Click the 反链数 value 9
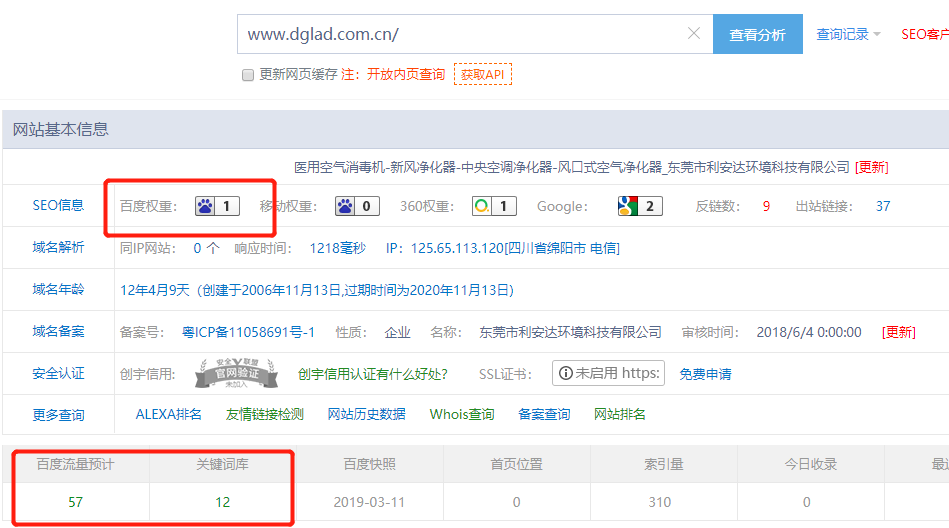Image resolution: width=949 pixels, height=528 pixels. 766,206
